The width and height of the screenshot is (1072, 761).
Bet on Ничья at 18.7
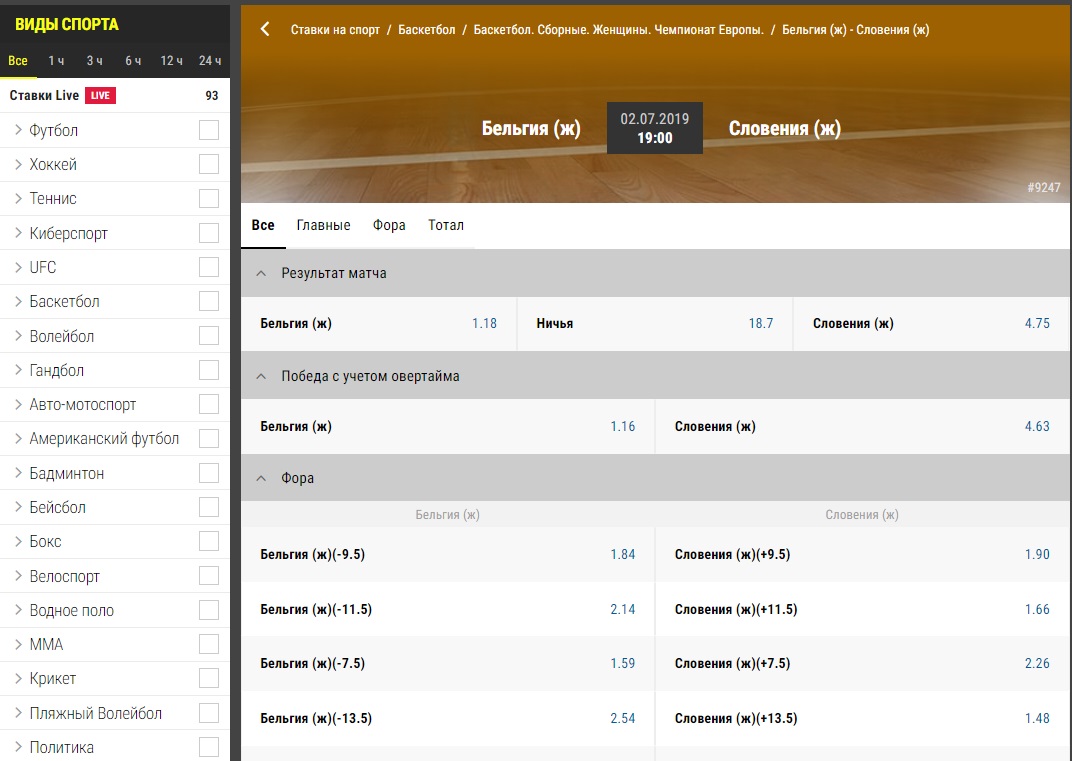point(655,323)
